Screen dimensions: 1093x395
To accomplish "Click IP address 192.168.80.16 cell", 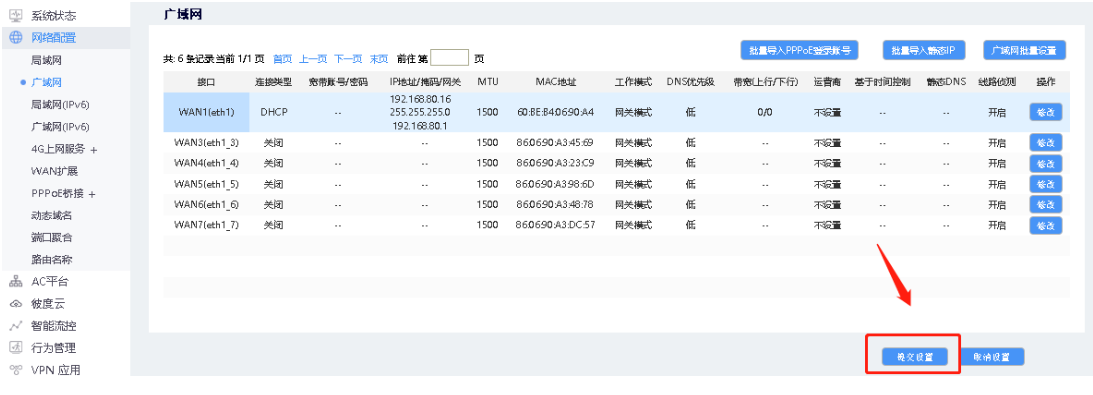I will pyautogui.click(x=420, y=100).
